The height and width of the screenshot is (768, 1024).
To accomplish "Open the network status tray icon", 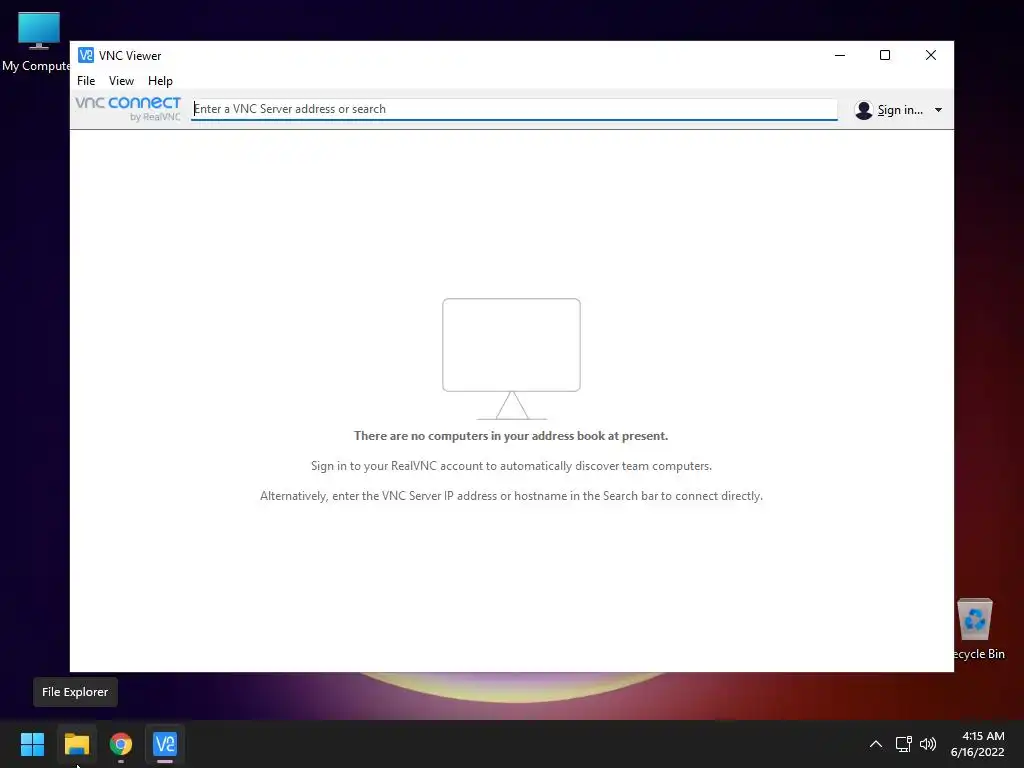I will coord(903,744).
